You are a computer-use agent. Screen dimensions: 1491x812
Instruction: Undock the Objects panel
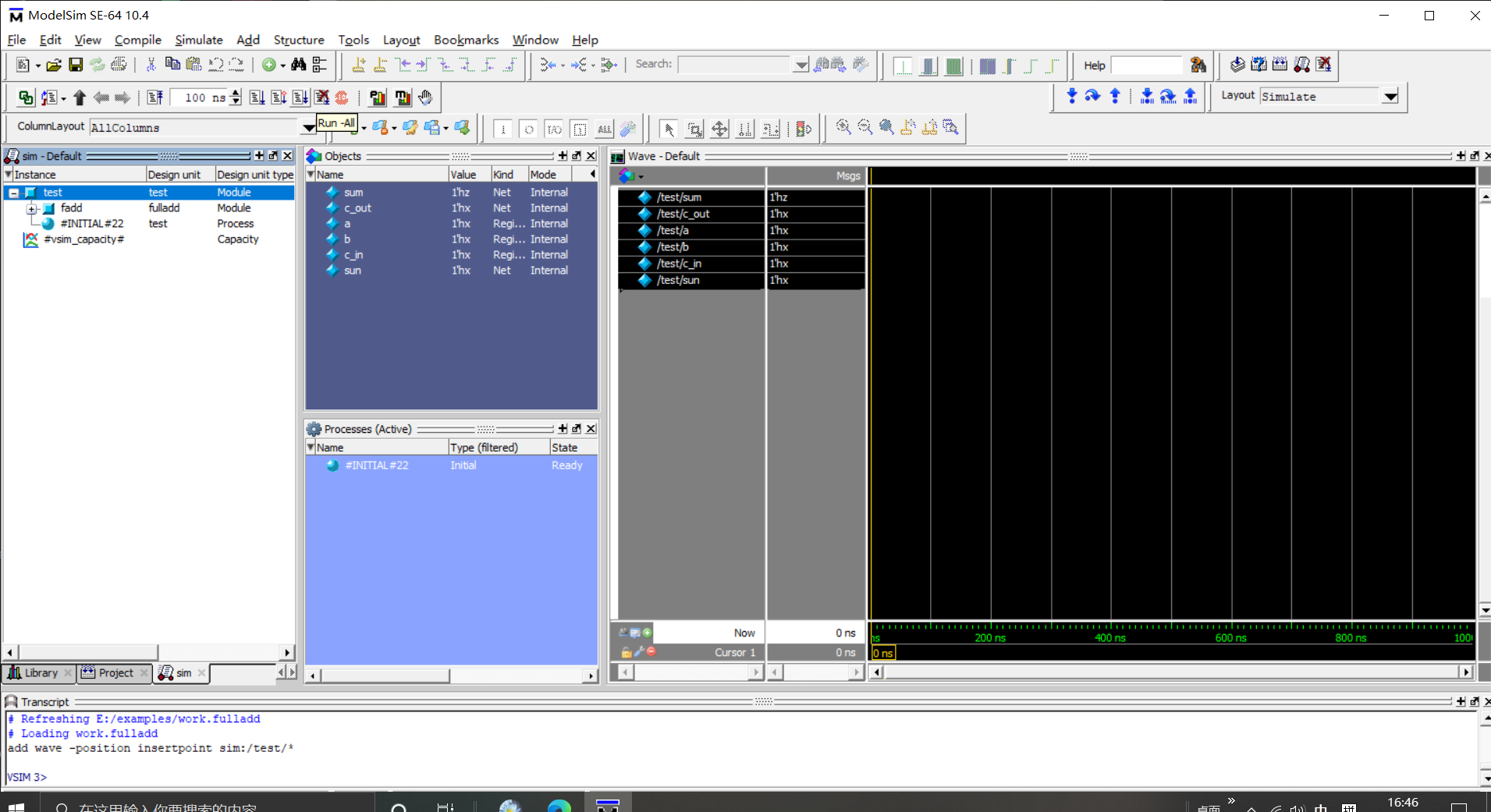[577, 156]
